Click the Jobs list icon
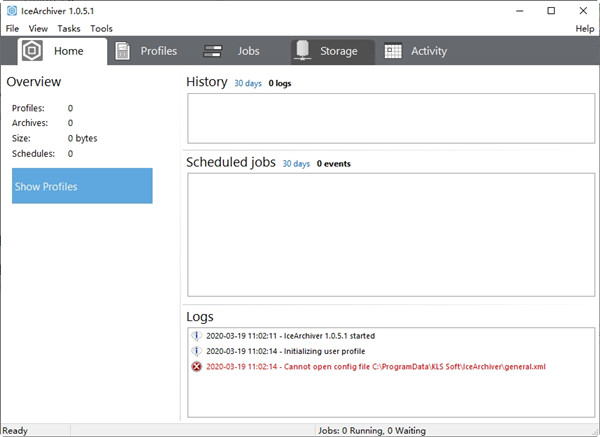The width and height of the screenshot is (600, 437). (212, 51)
